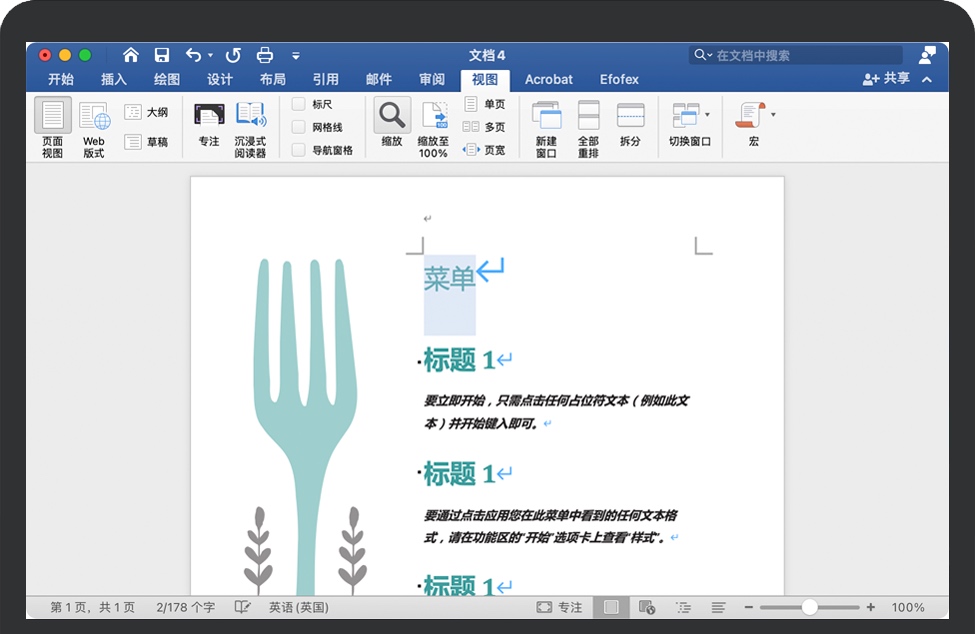Enable the 网格线 gridlines checkbox

299,127
